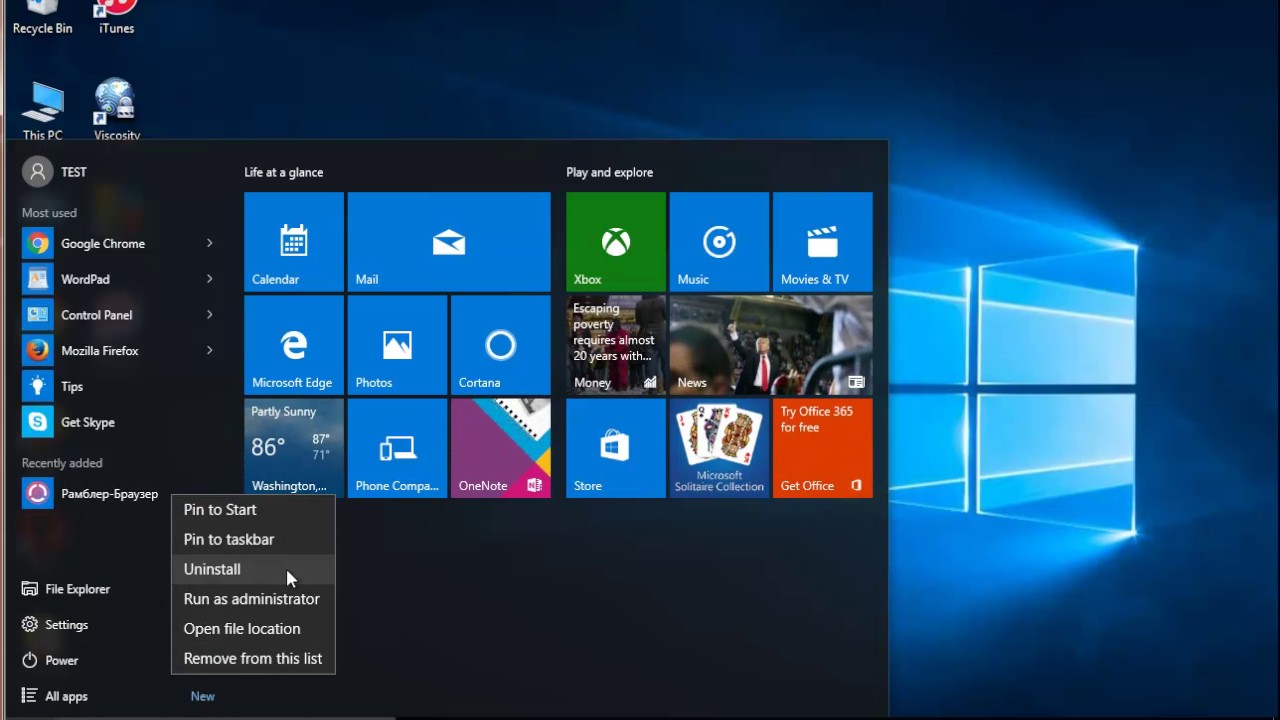Click the iTunes desktop icon
This screenshot has height=720, width=1280.
[116, 18]
